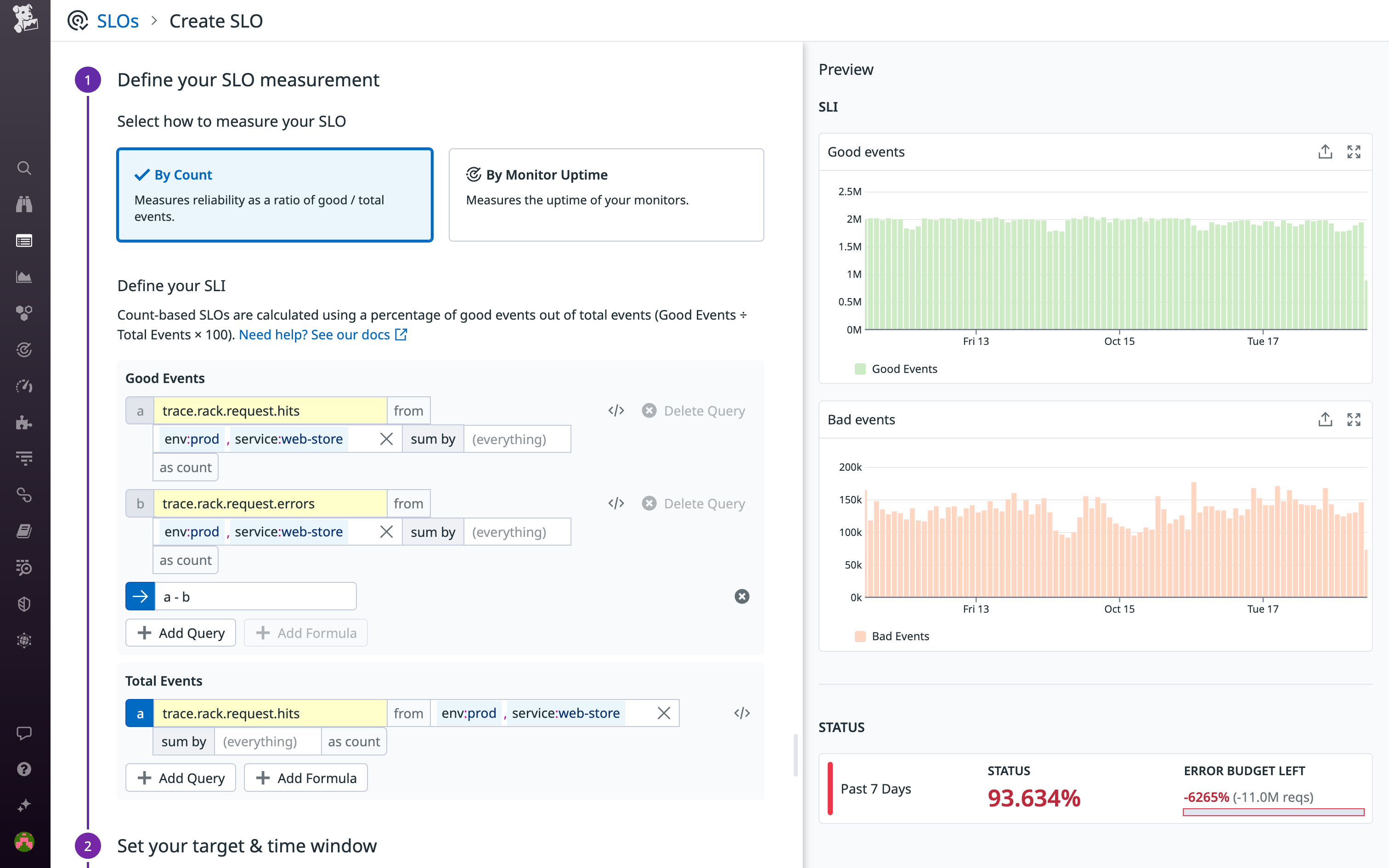1389x868 pixels.
Task: Expand the Bad events chart to fullscreen
Action: pos(1354,420)
